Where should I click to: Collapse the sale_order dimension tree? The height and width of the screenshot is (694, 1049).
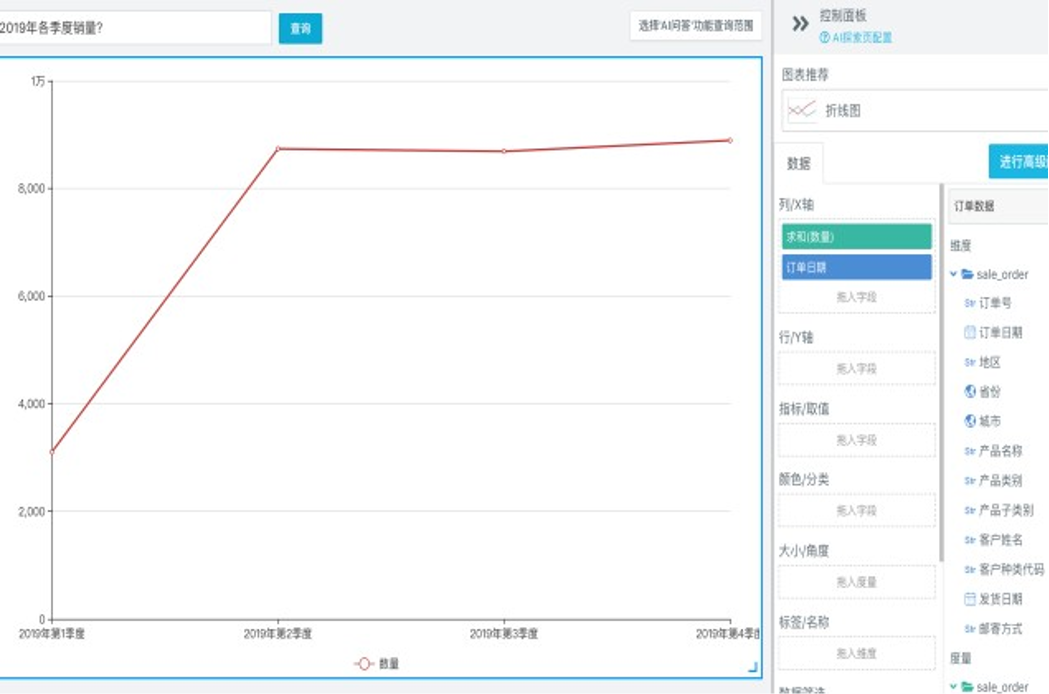click(954, 274)
